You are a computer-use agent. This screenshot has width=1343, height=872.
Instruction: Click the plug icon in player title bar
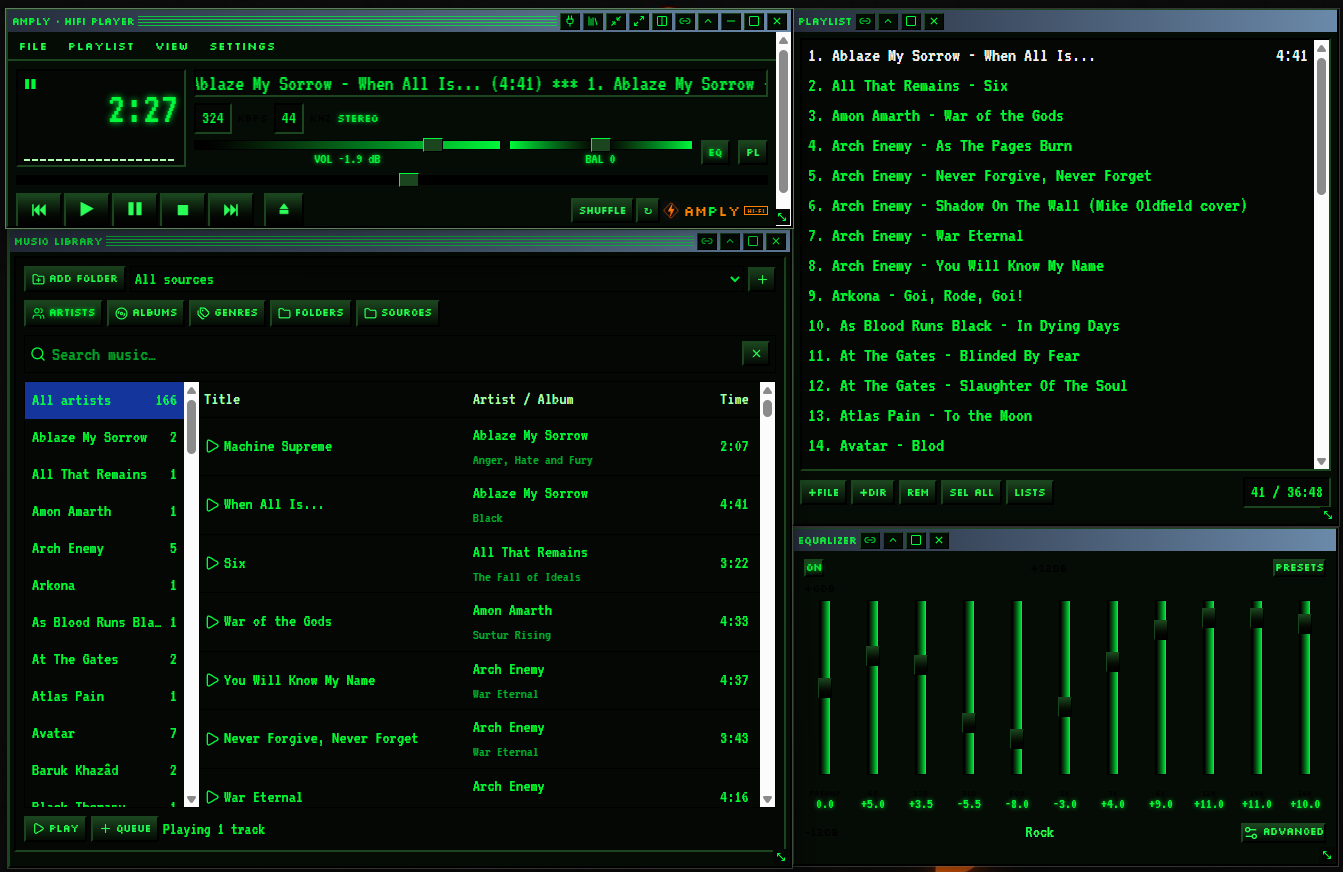coord(570,21)
